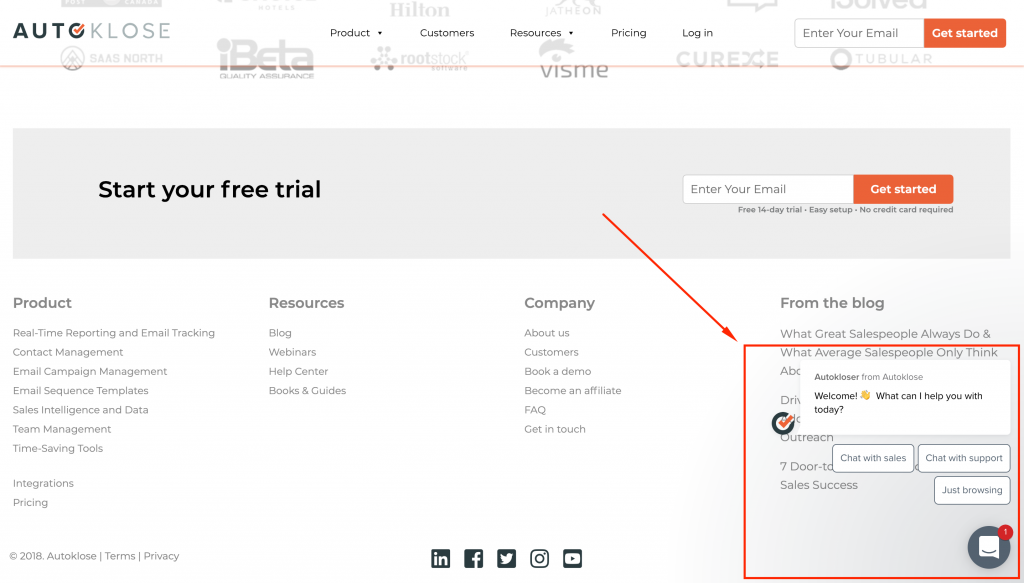This screenshot has width=1024, height=583.
Task: Expand the Resources dropdown menu
Action: pyautogui.click(x=542, y=33)
